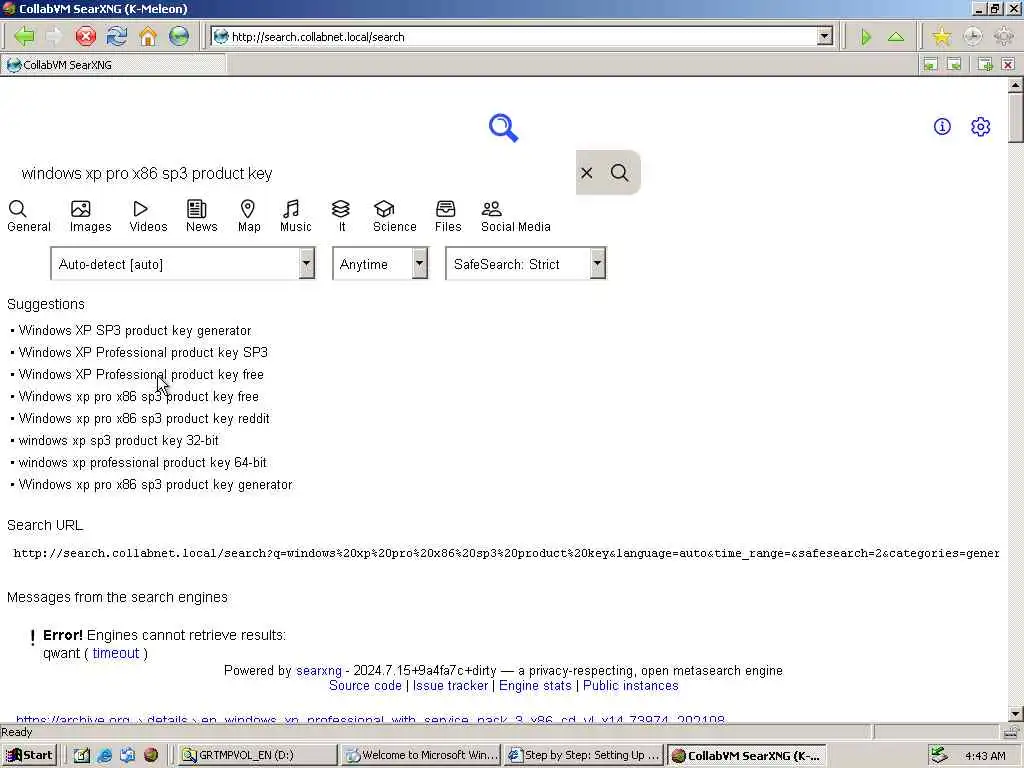The height and width of the screenshot is (768, 1024).
Task: Click suggestion 'windows xp sp3 product key 32-bit'
Action: (x=118, y=441)
